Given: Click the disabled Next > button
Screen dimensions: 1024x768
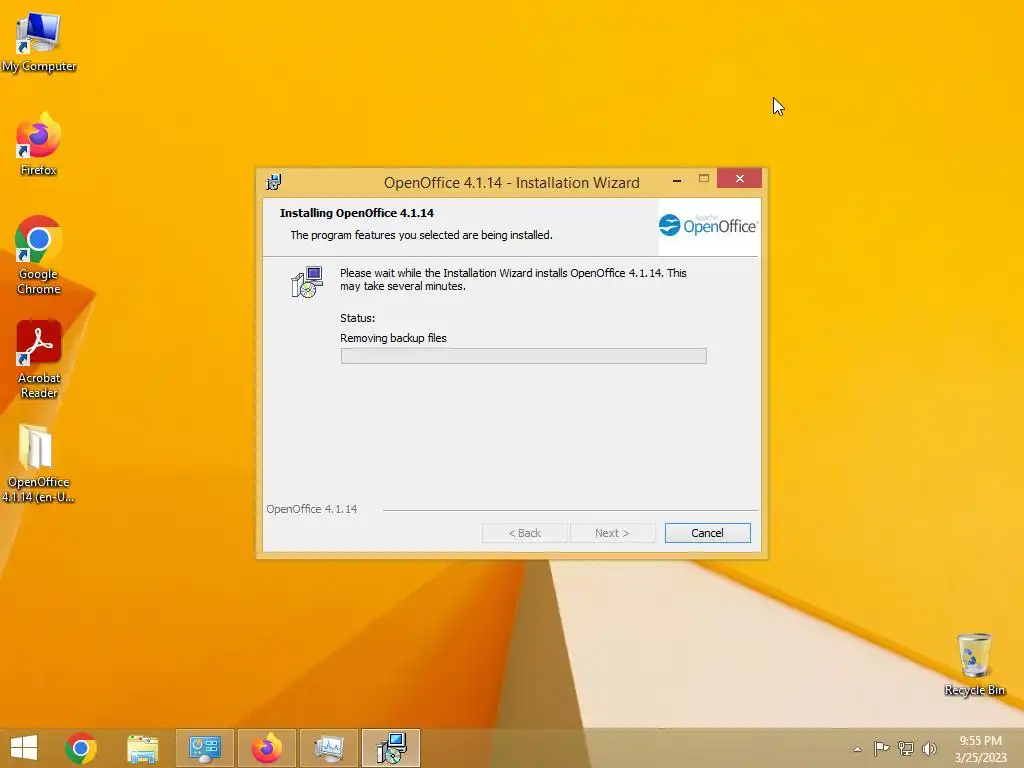Looking at the screenshot, I should [613, 533].
